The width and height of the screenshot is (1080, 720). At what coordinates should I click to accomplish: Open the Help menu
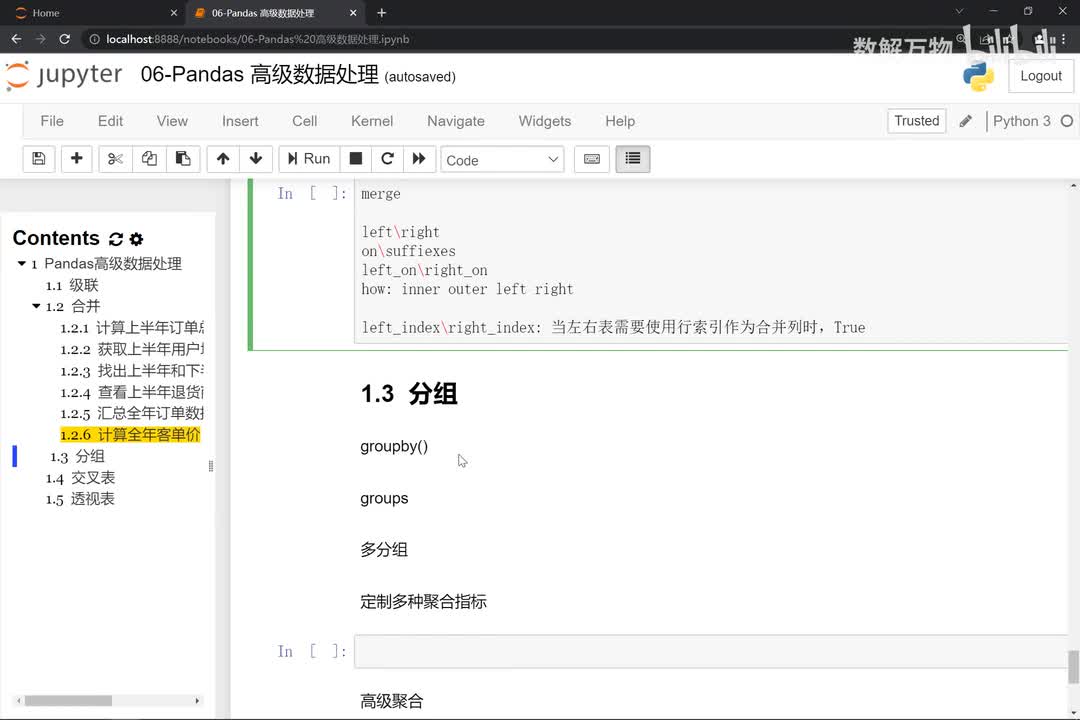click(620, 121)
